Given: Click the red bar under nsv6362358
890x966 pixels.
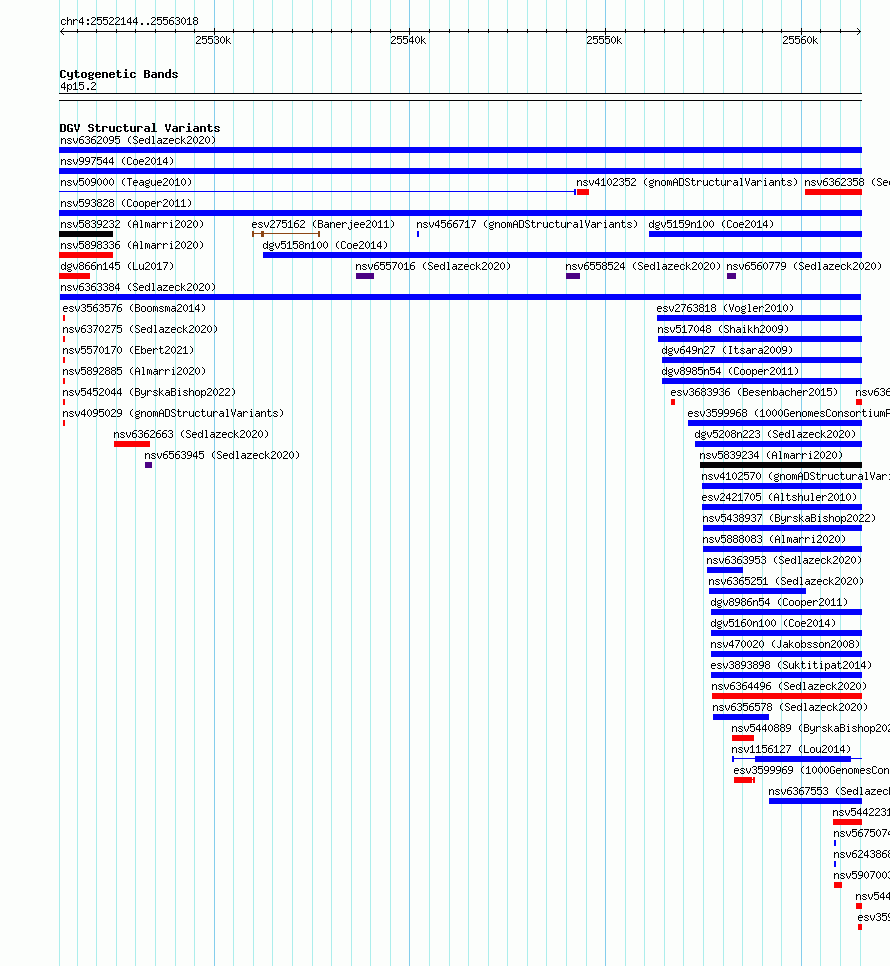Looking at the screenshot, I should pos(833,192).
